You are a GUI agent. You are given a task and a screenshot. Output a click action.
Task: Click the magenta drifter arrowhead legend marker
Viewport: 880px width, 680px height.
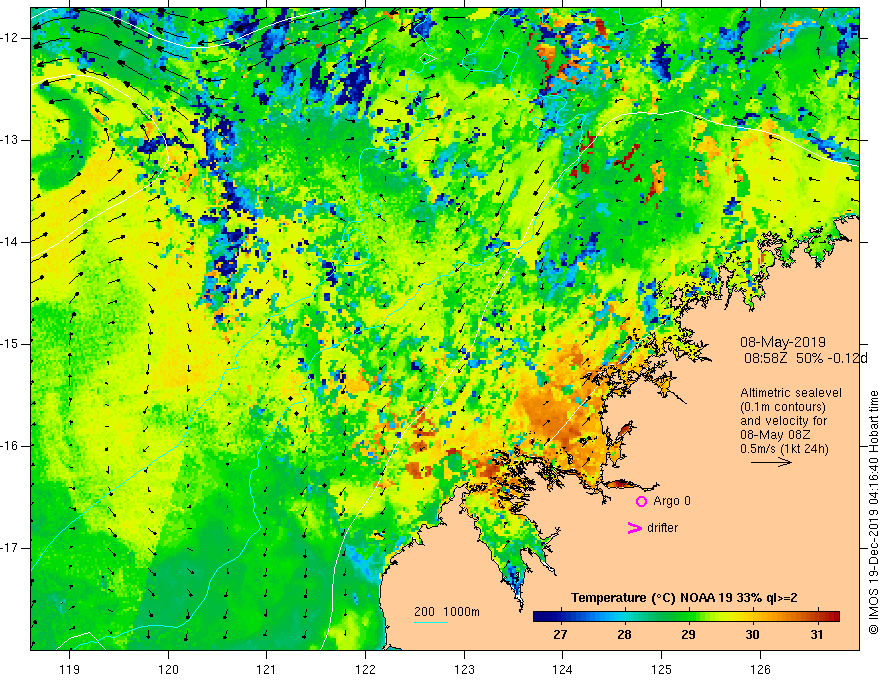635,528
